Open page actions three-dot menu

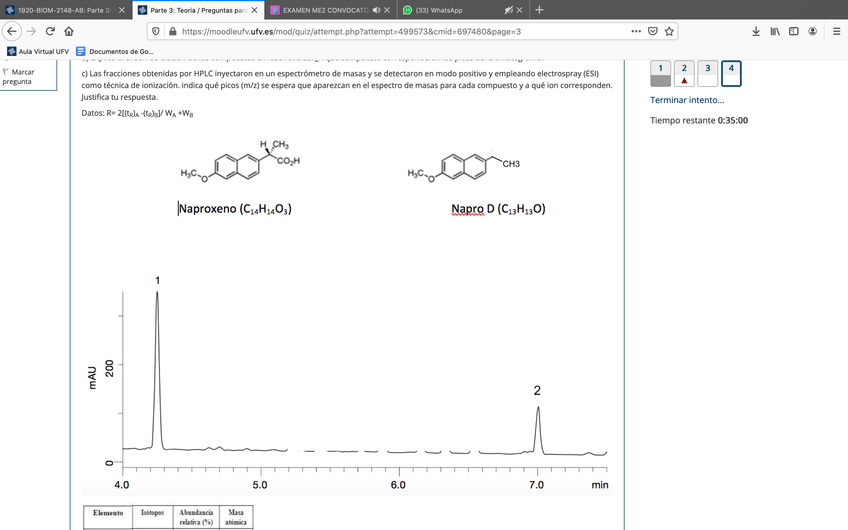(x=635, y=31)
